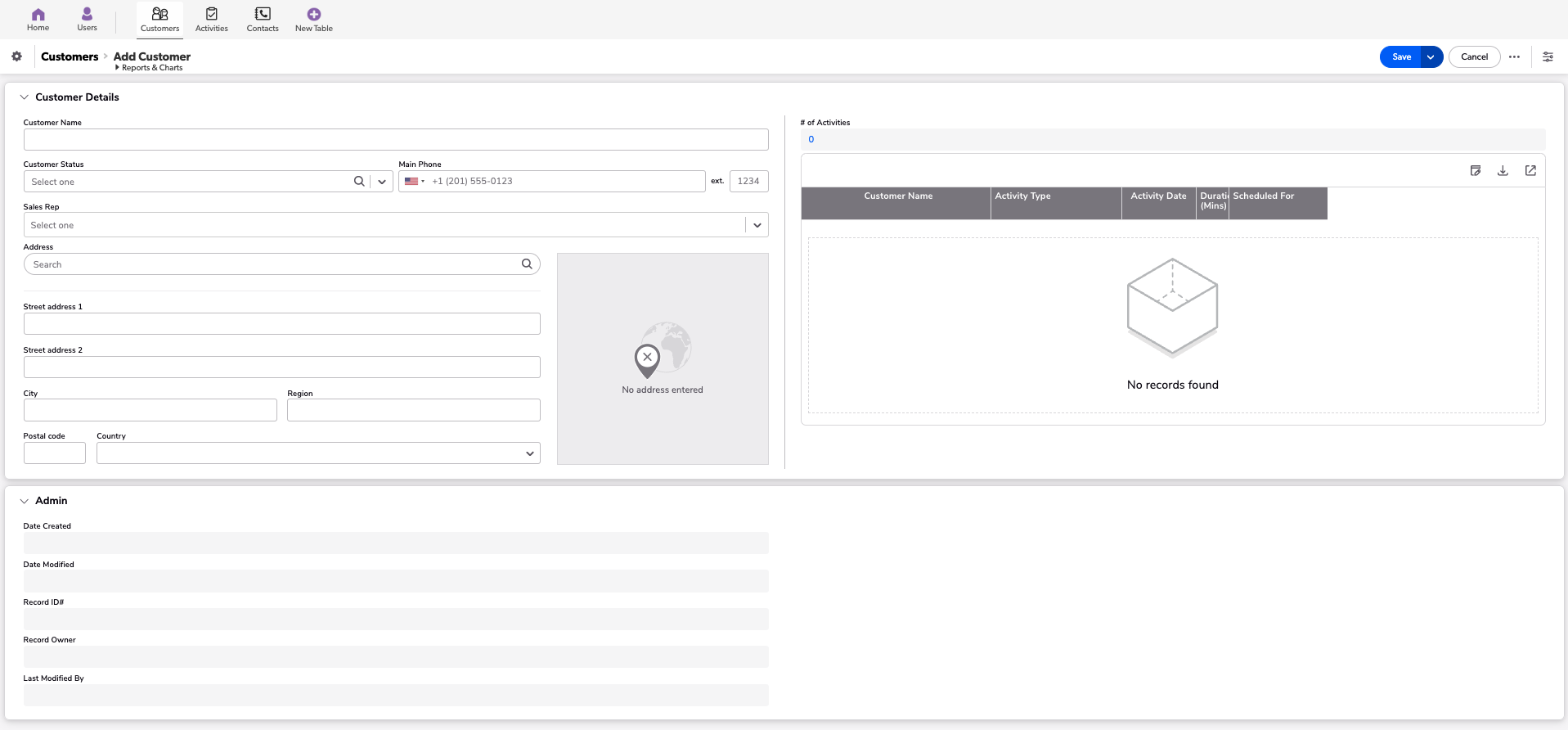Sort by Activity Type column header
1568x730 pixels.
click(1056, 204)
